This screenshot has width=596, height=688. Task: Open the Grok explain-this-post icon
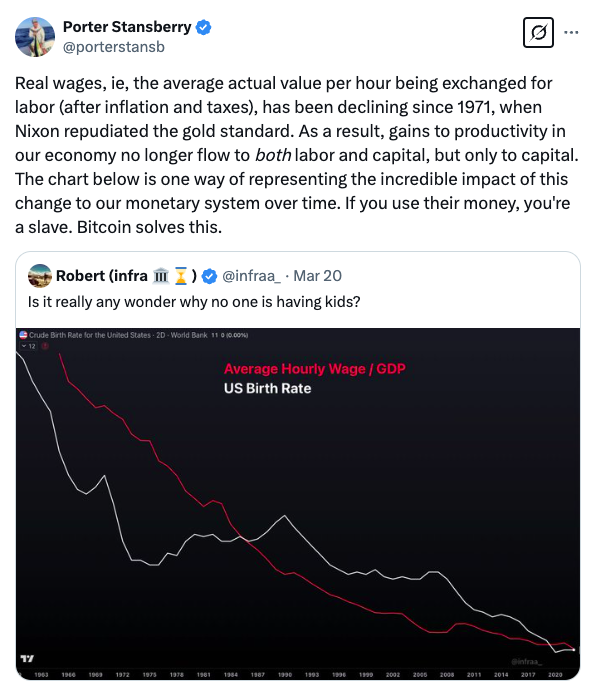pyautogui.click(x=538, y=32)
